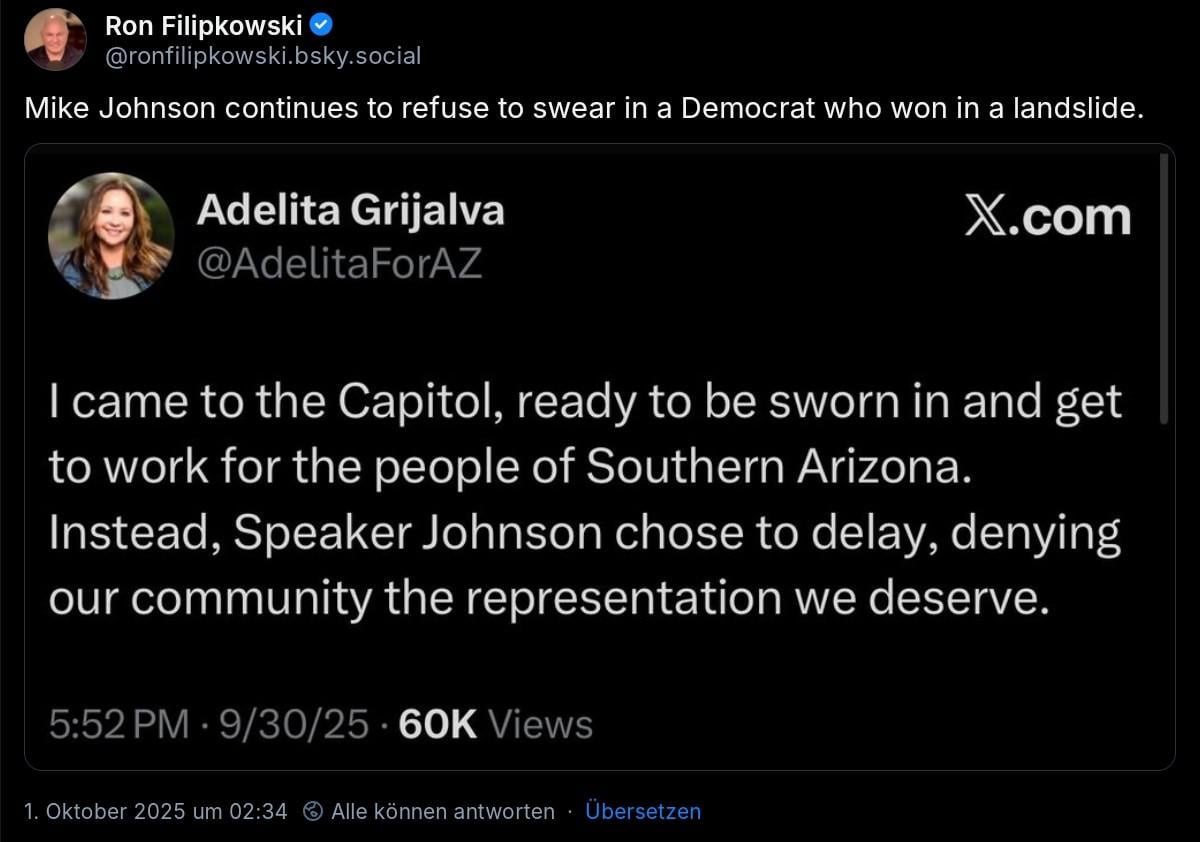The height and width of the screenshot is (842, 1200).
Task: Click the X.com logo in the screenshot
Action: [x=1047, y=217]
